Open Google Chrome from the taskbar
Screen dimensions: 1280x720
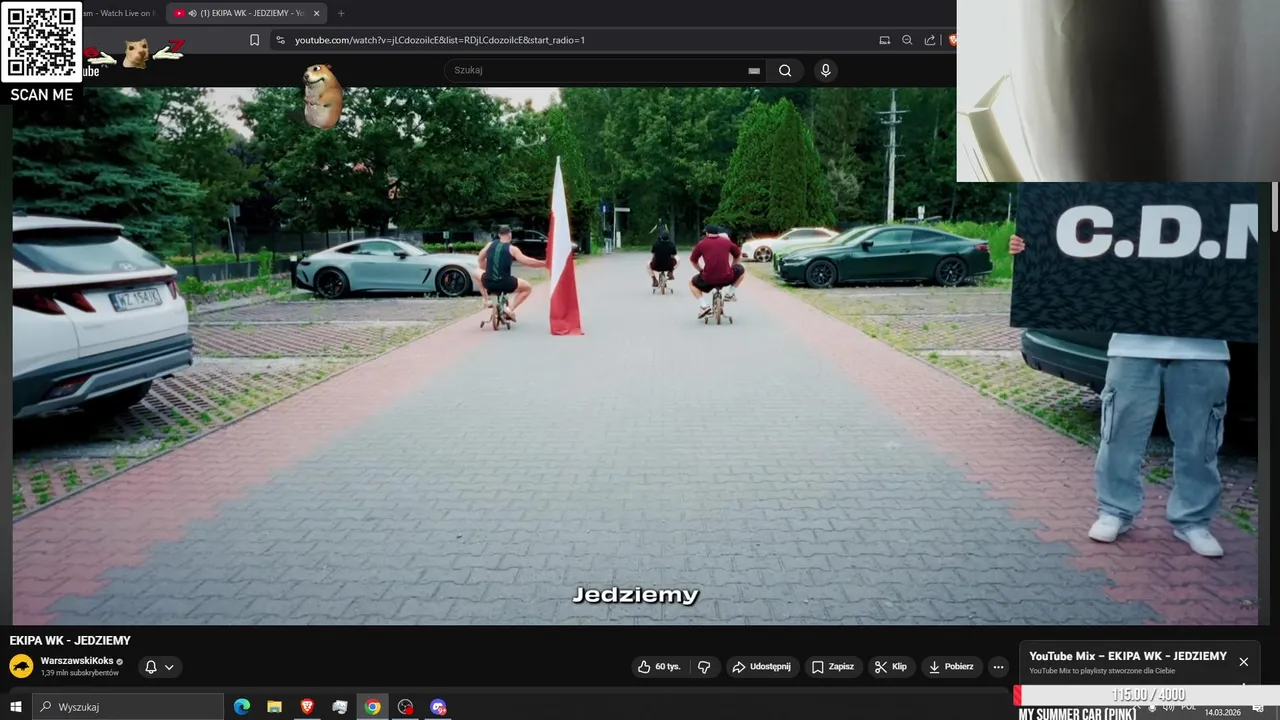click(x=372, y=707)
